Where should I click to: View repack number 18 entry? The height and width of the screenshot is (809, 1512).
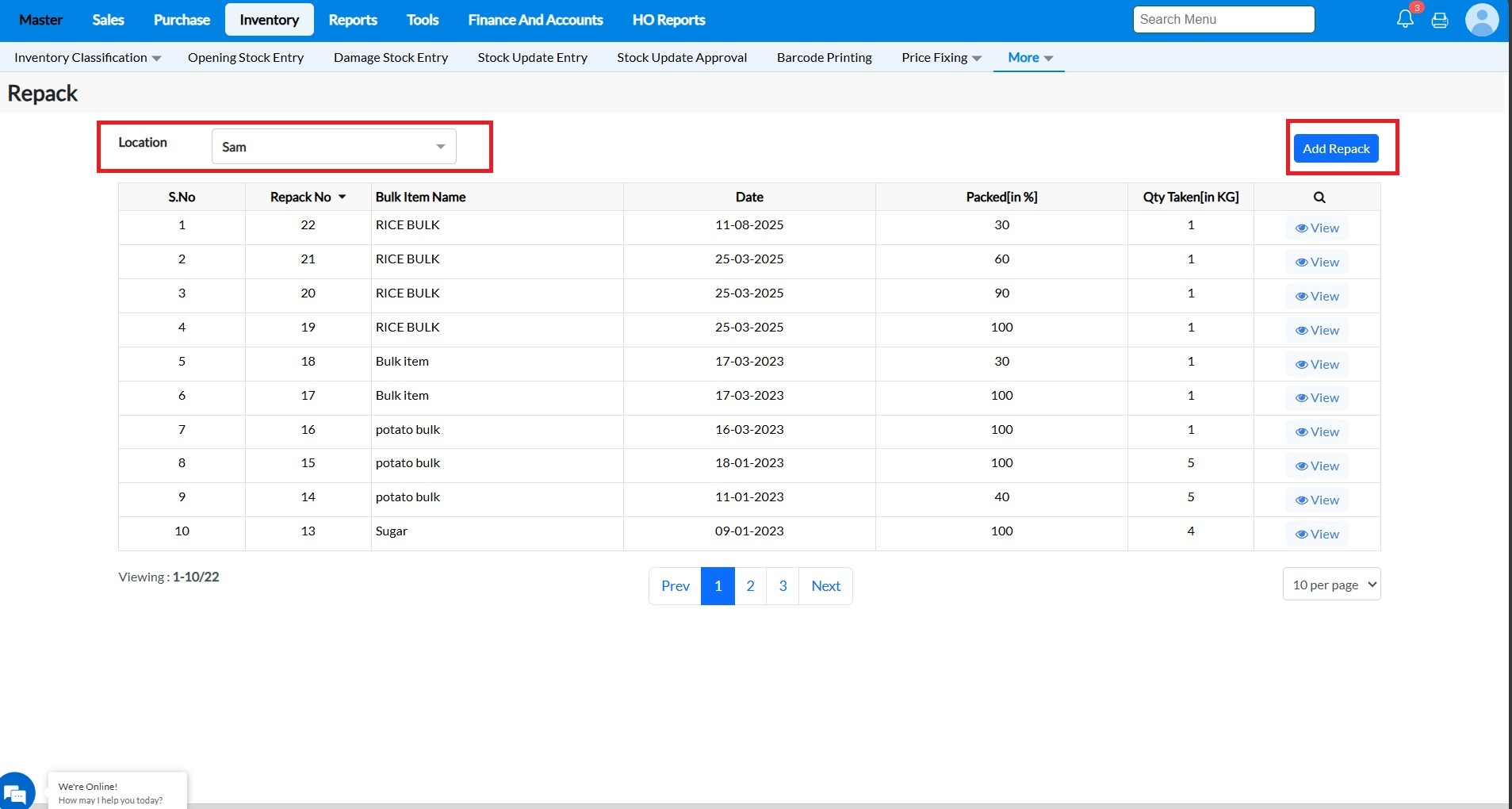pyautogui.click(x=1317, y=365)
